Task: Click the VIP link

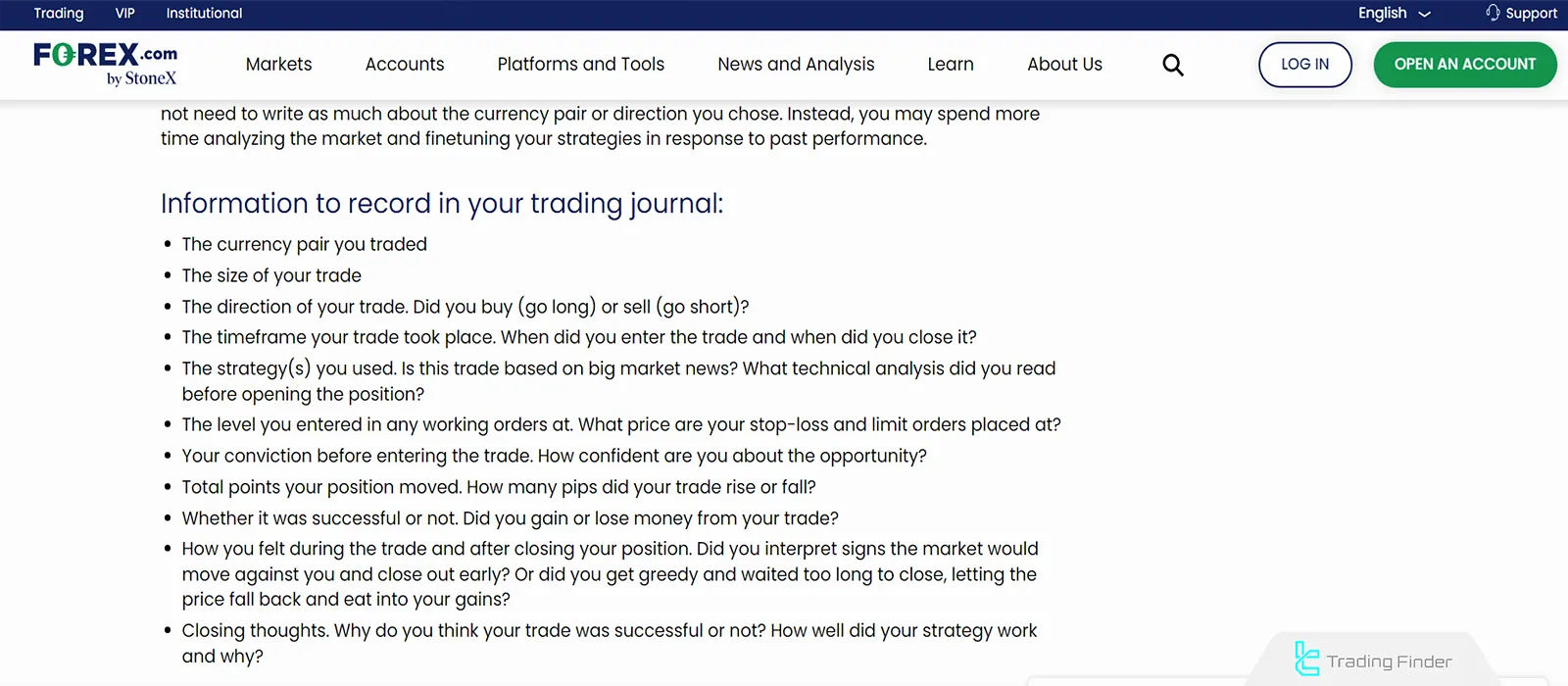Action: click(x=123, y=13)
